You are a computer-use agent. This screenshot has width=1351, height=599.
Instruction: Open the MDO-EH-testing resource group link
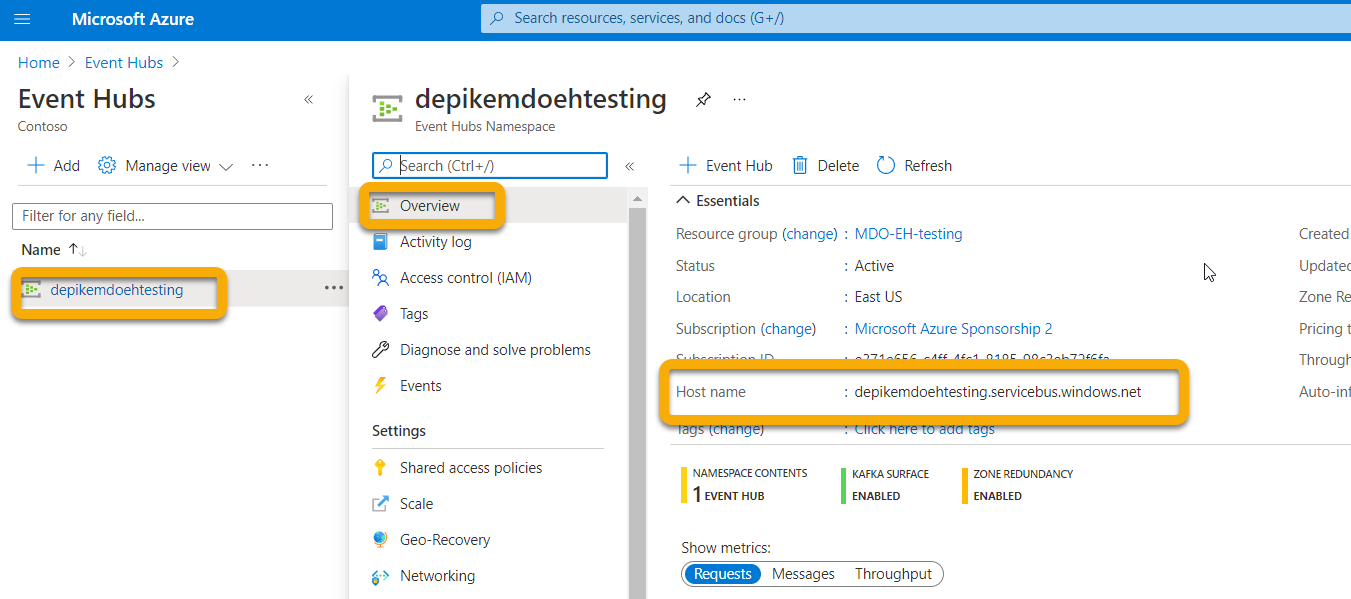908,234
